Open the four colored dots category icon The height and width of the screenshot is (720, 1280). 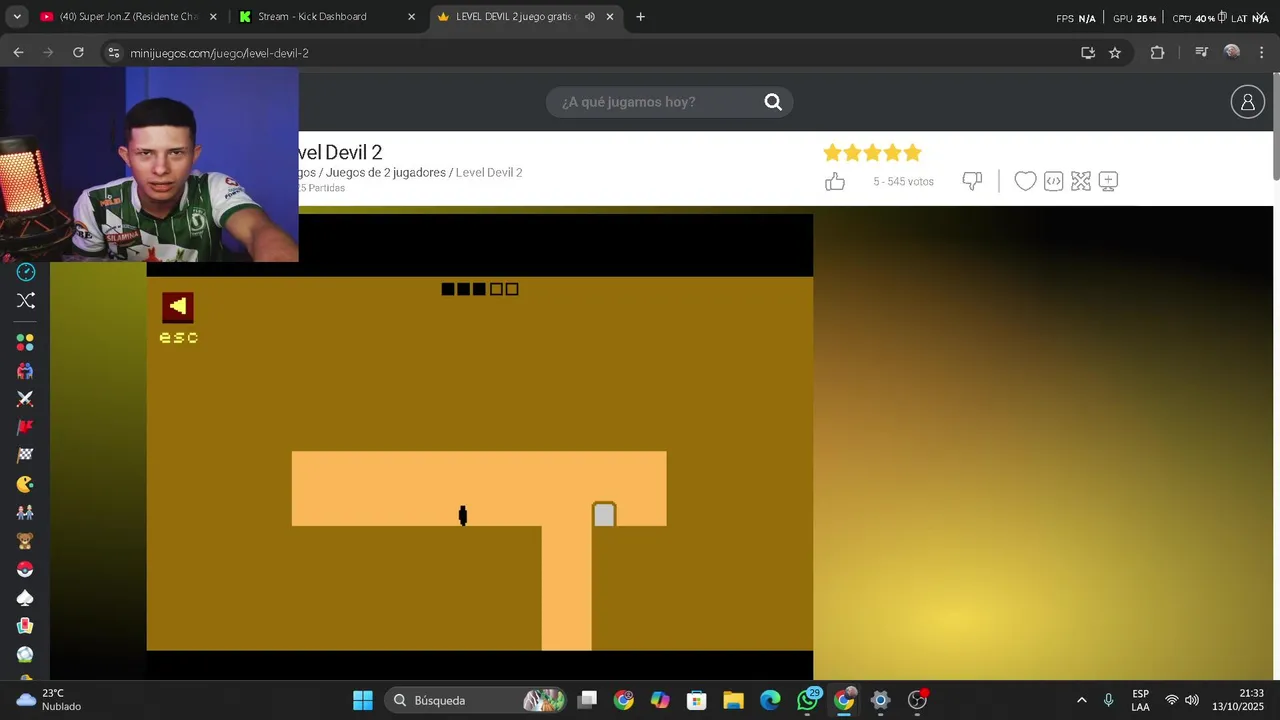pyautogui.click(x=26, y=342)
